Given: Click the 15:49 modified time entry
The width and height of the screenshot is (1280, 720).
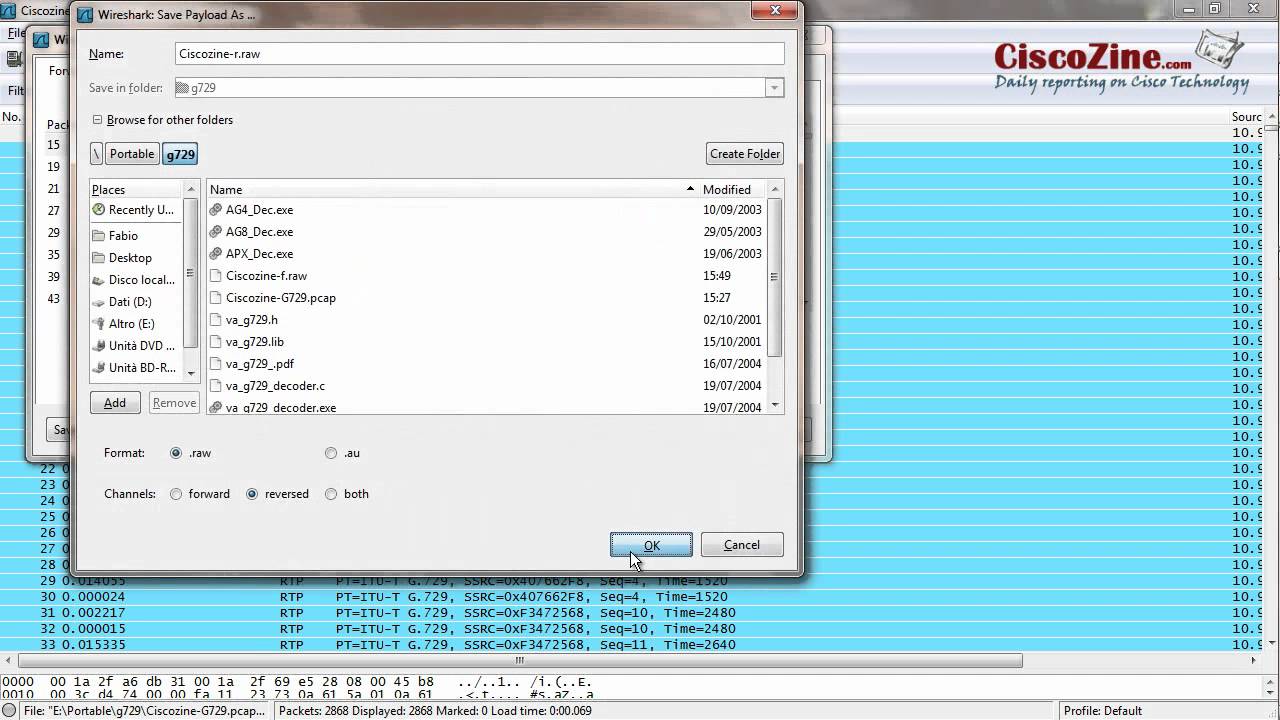Looking at the screenshot, I should point(716,276).
